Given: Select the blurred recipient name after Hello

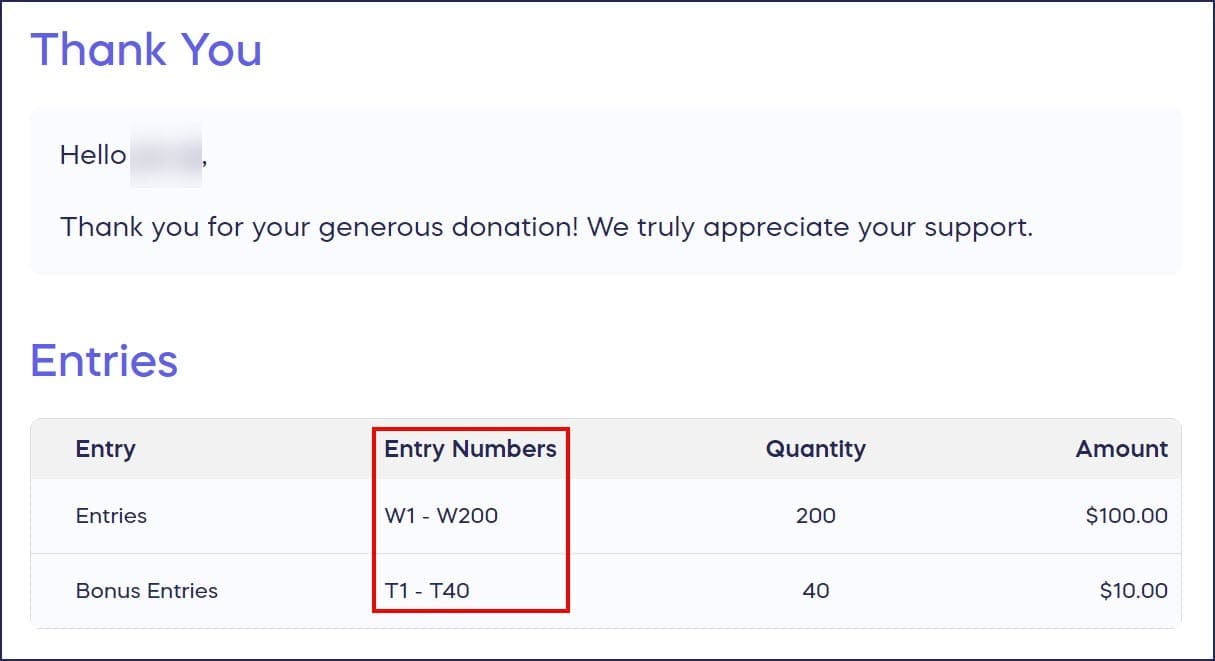Looking at the screenshot, I should tap(166, 155).
